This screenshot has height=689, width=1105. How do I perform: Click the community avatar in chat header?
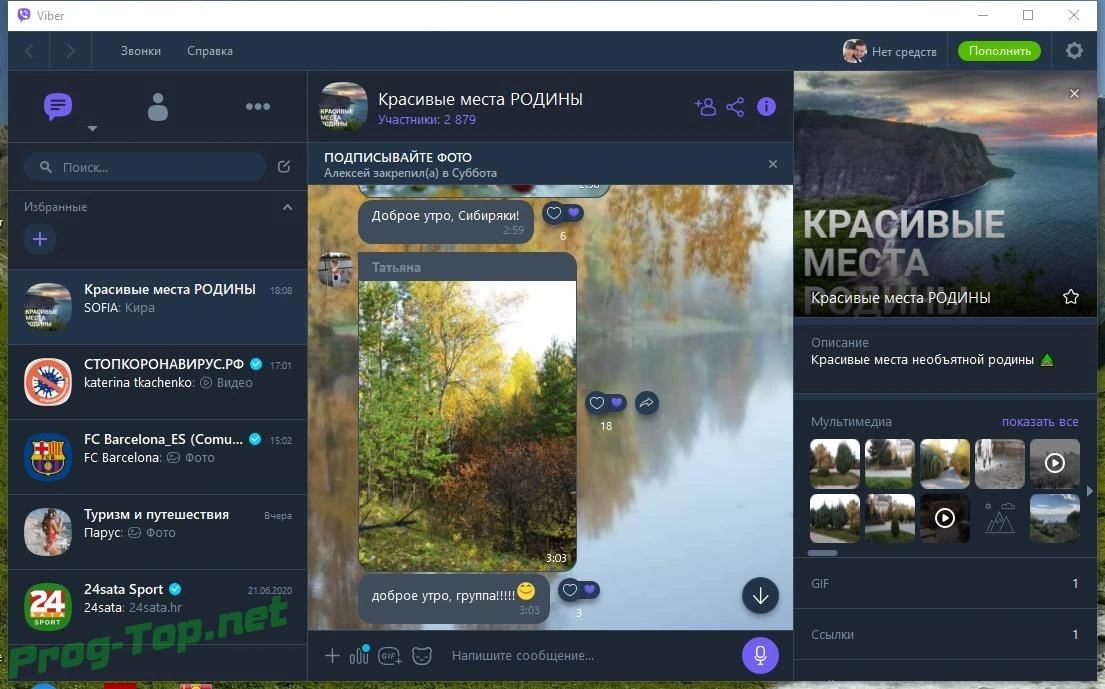343,106
